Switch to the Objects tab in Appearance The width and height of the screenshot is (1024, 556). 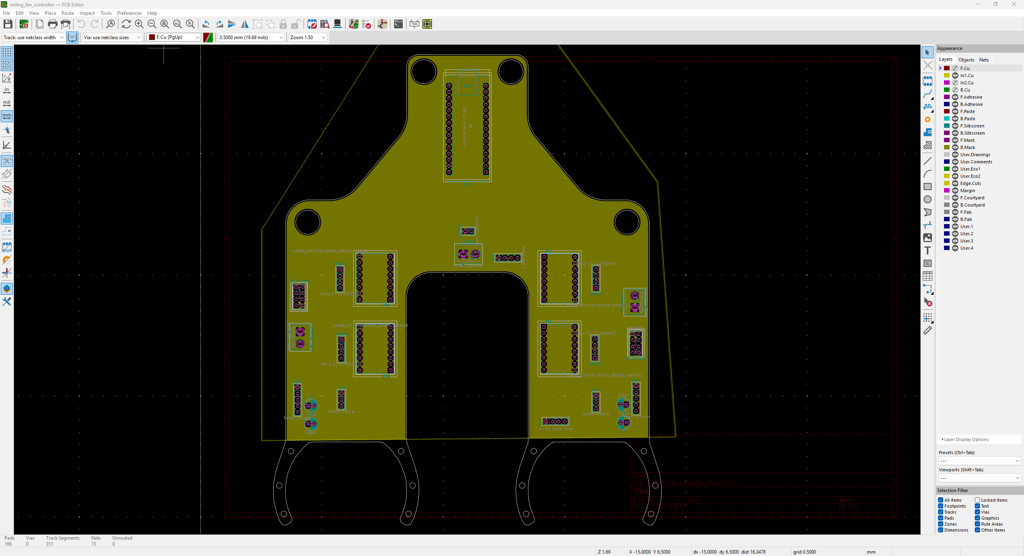966,59
